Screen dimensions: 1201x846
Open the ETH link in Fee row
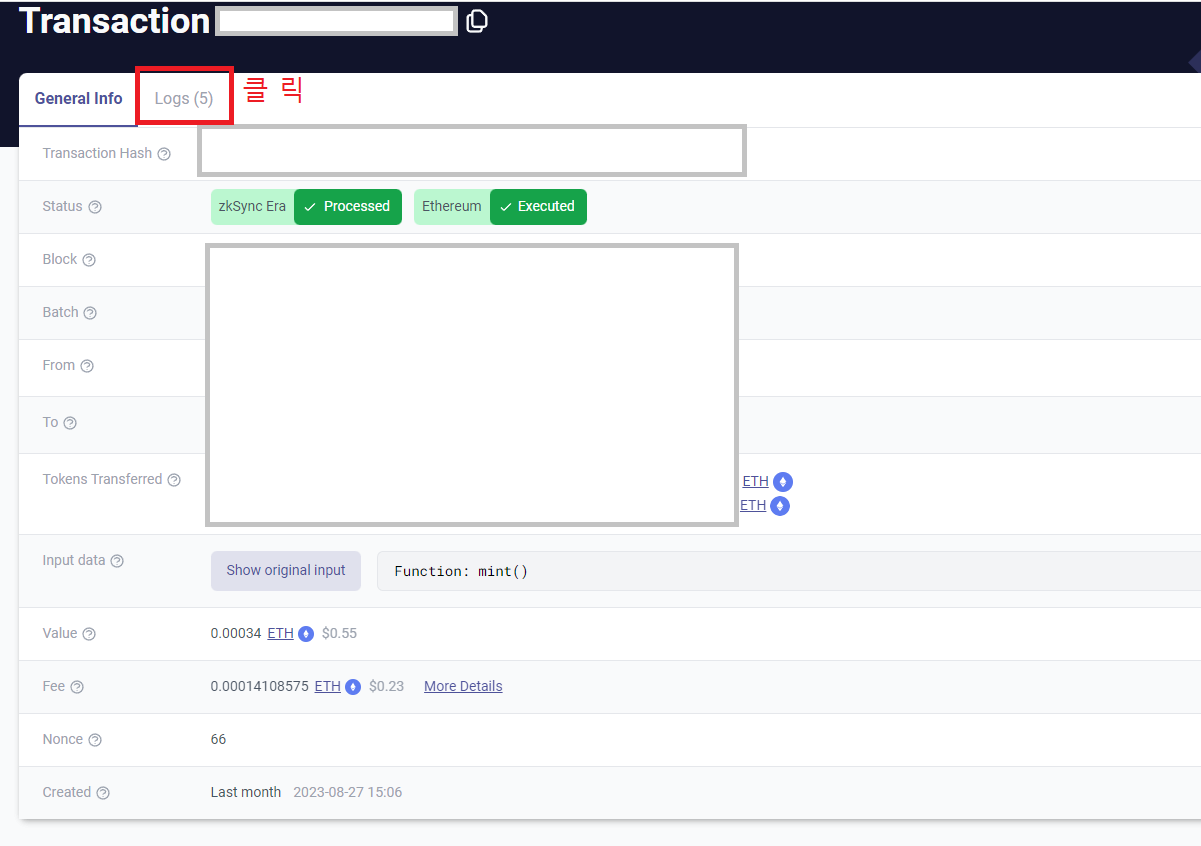(x=328, y=686)
